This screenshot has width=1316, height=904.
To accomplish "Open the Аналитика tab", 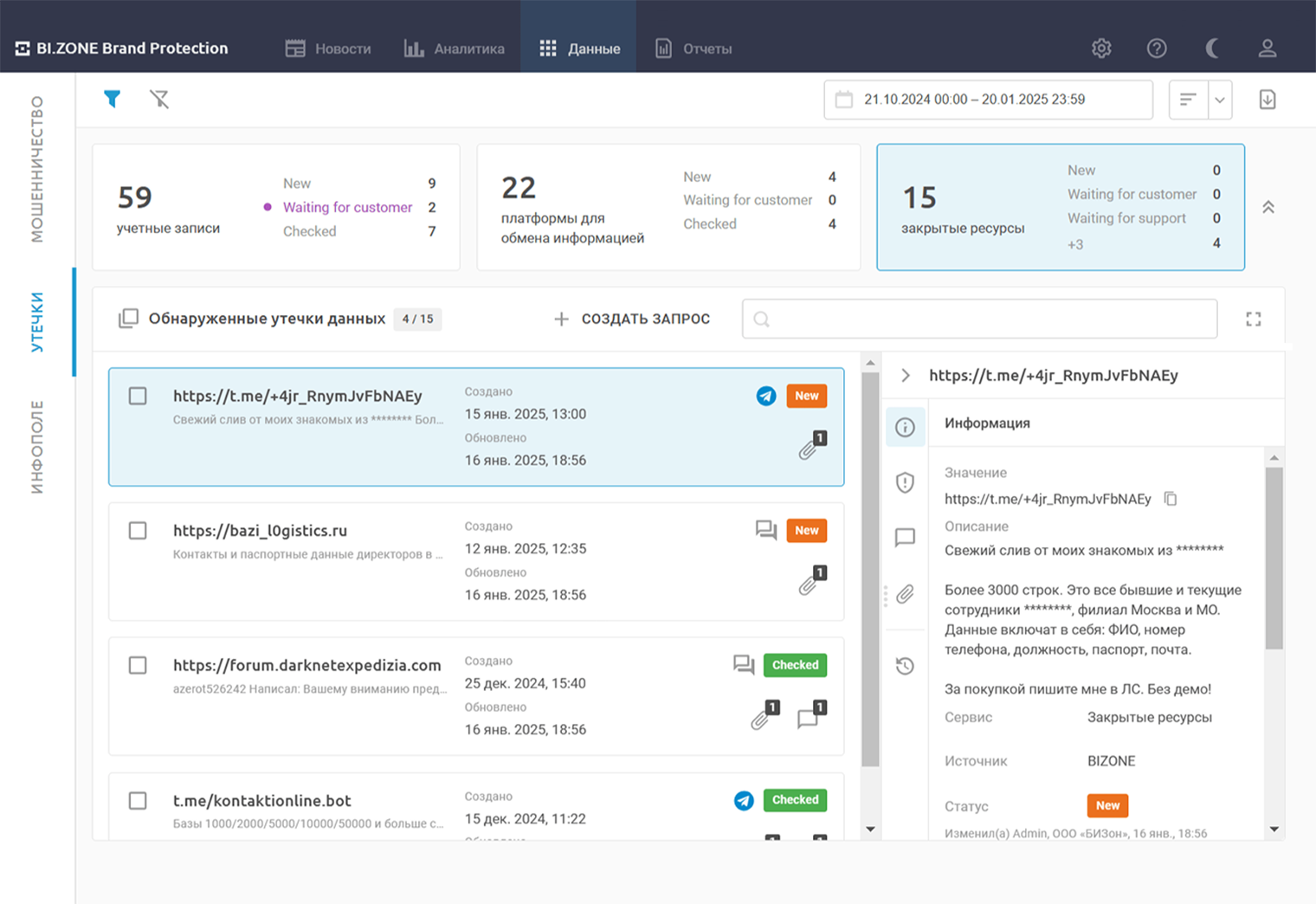I will pyautogui.click(x=455, y=48).
